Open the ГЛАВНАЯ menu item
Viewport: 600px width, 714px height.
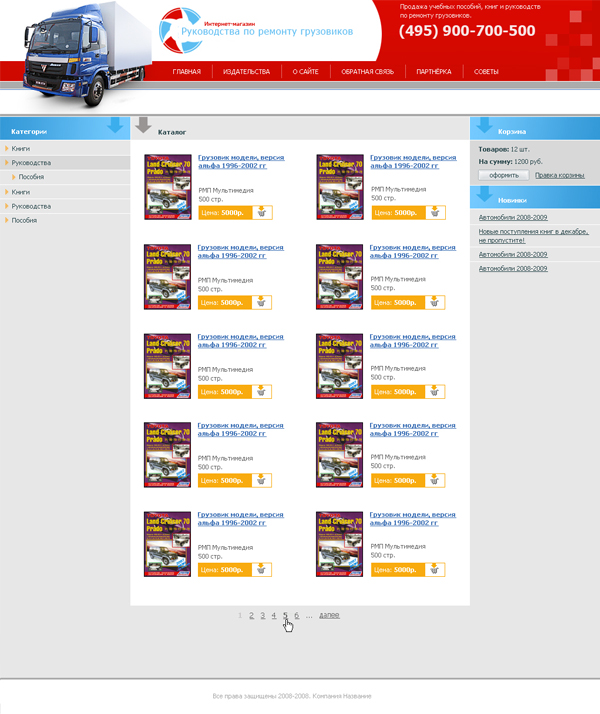[186, 72]
